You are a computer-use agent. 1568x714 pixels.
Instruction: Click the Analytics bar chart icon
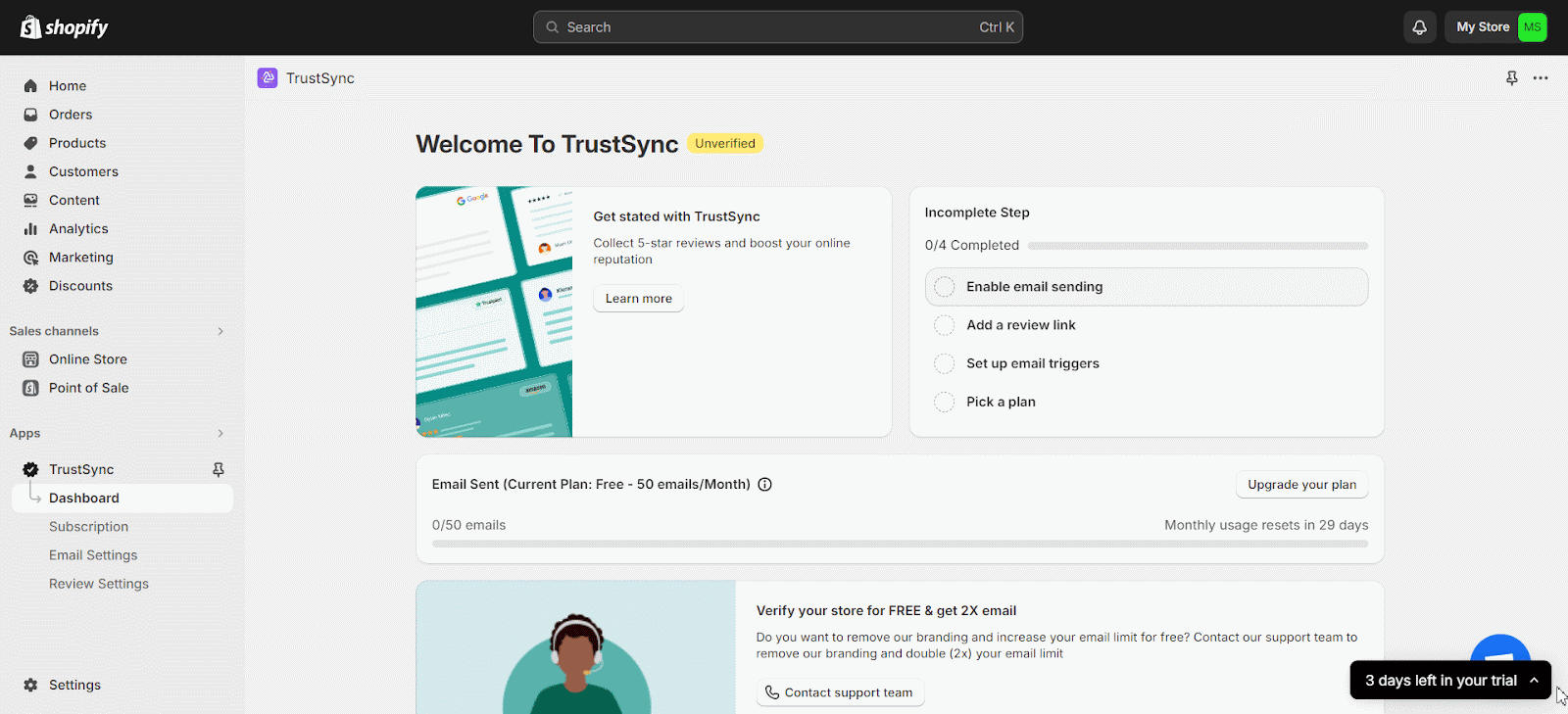30,228
